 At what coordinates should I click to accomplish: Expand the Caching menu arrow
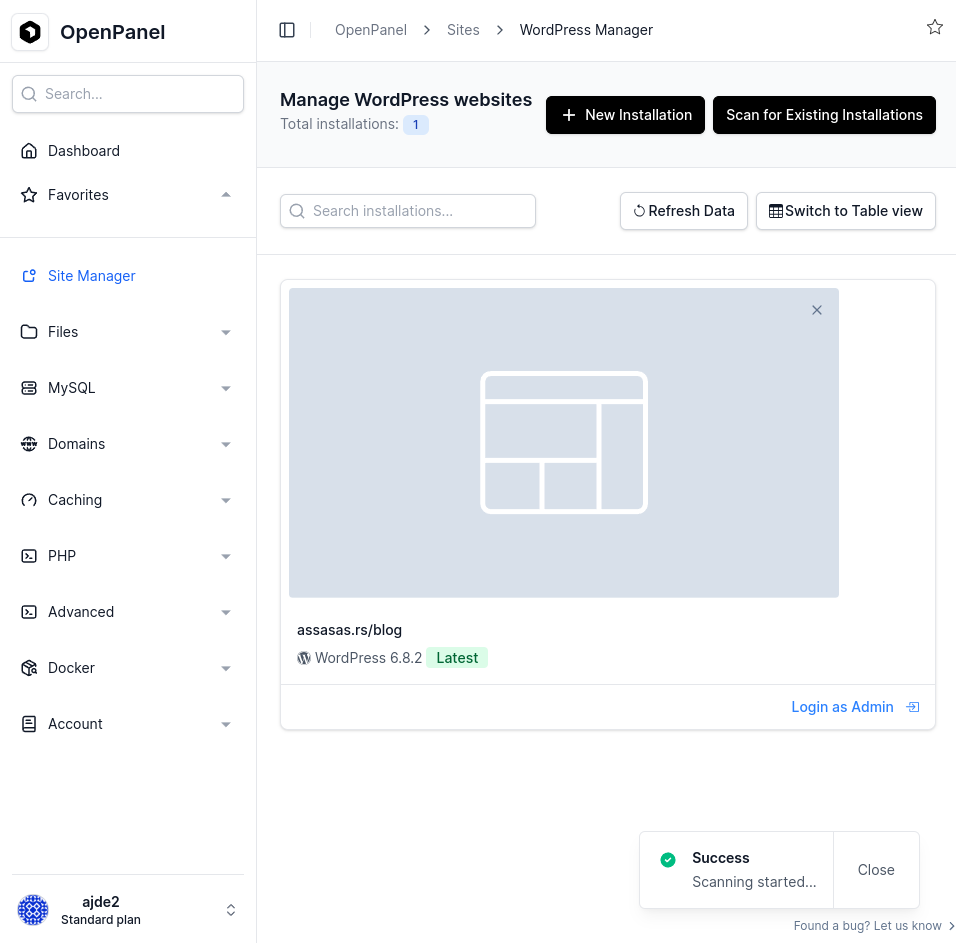coord(226,500)
